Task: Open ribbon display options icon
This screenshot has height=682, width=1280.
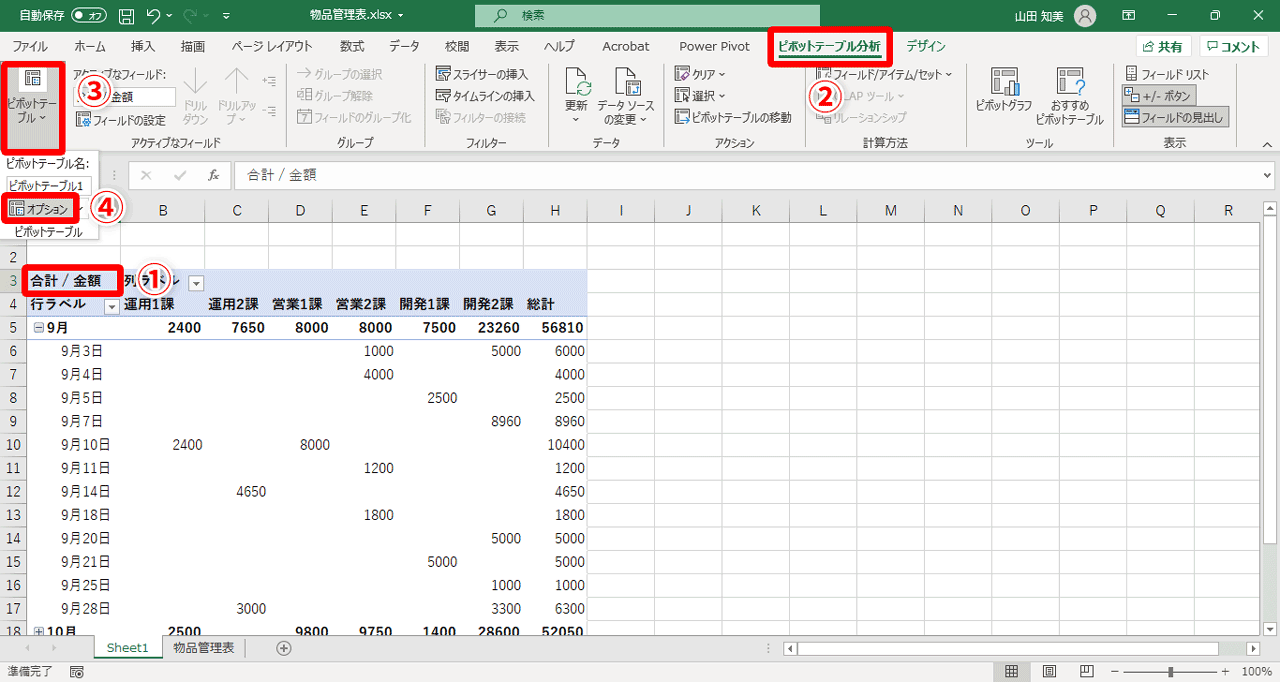Action: click(1128, 16)
